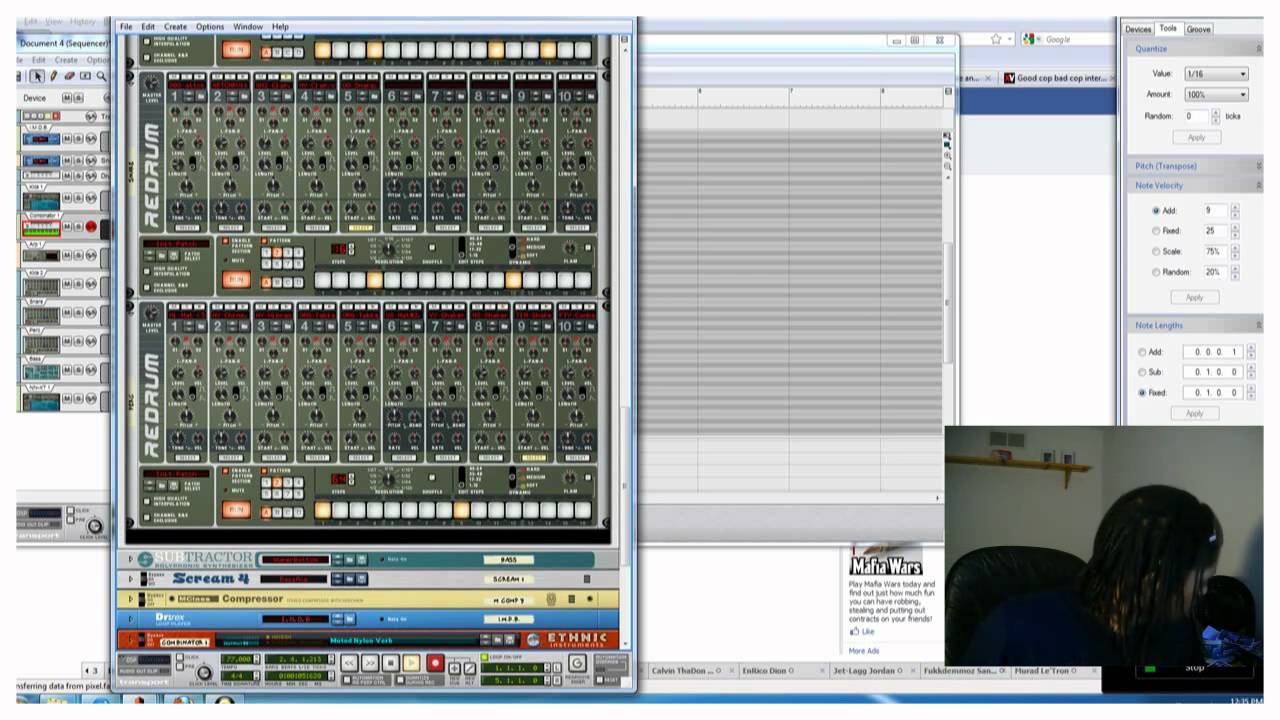Viewport: 1280px width, 720px height.
Task: Select the Add radio button under Note Velocity
Action: coord(1156,211)
